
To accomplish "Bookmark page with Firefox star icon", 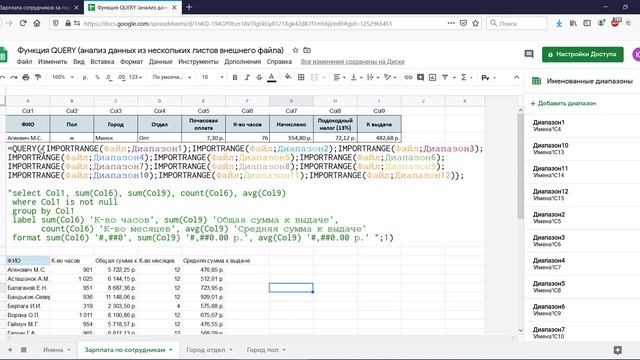I will coord(476,23).
